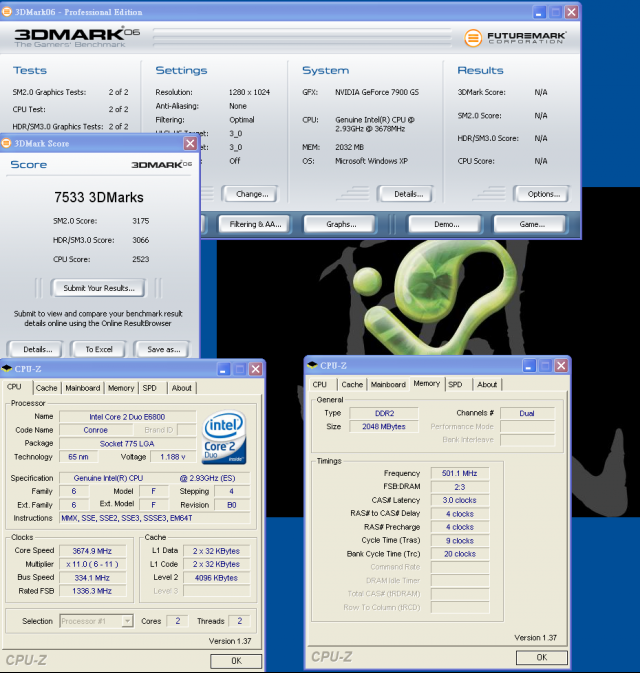This screenshot has height=673, width=640.
Task: Switch to Cache tab in left CPU-Z
Action: click(x=46, y=388)
